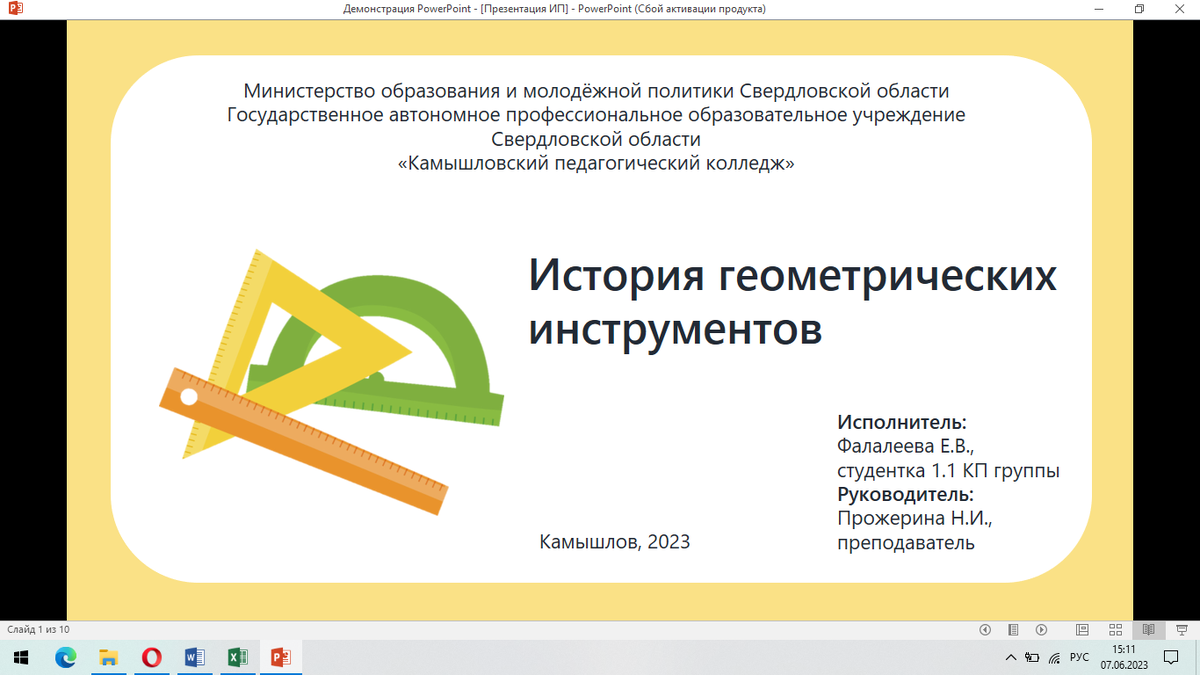Switch to Word from taskbar
The height and width of the screenshot is (675, 1200).
point(195,657)
